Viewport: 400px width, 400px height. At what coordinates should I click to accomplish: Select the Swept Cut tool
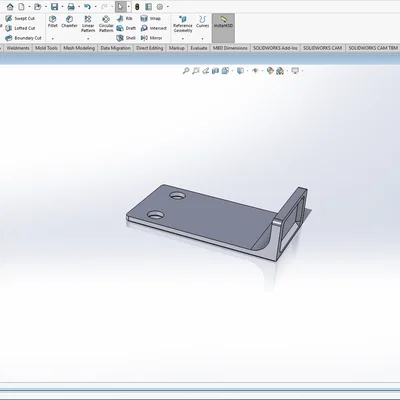click(x=20, y=18)
